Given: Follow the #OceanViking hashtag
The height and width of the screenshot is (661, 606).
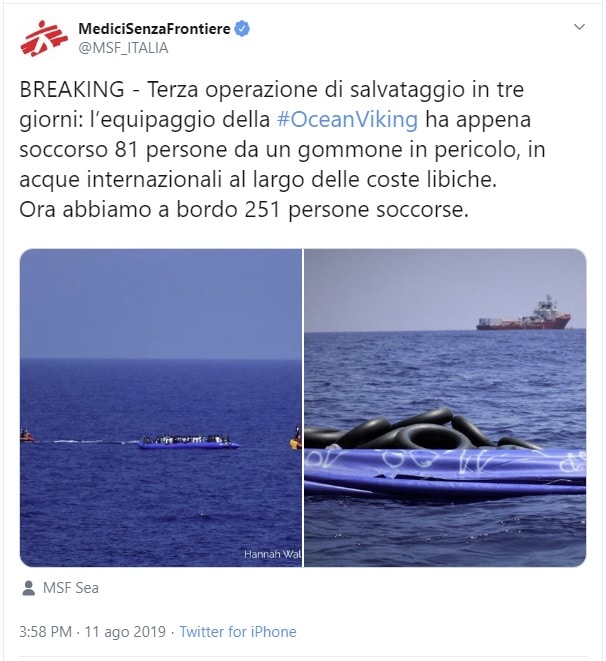Looking at the screenshot, I should tap(348, 119).
